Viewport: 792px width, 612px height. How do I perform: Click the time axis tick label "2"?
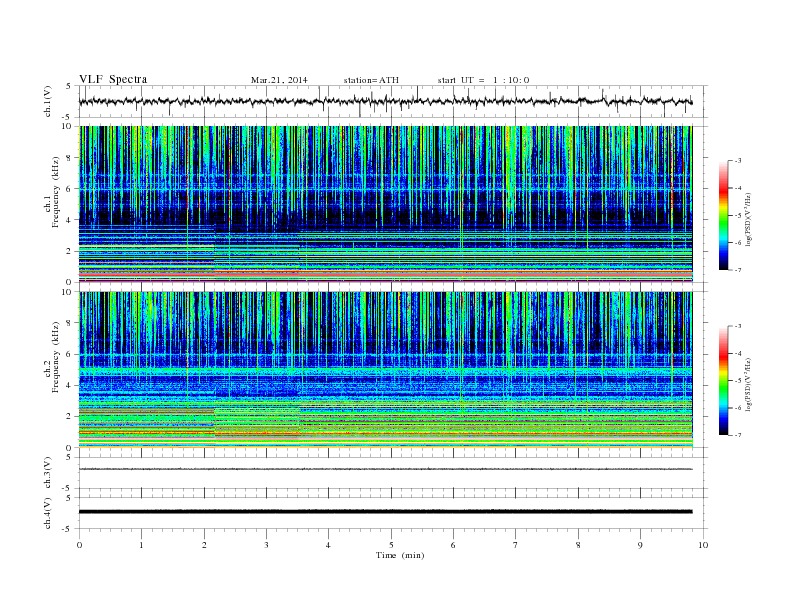point(204,545)
